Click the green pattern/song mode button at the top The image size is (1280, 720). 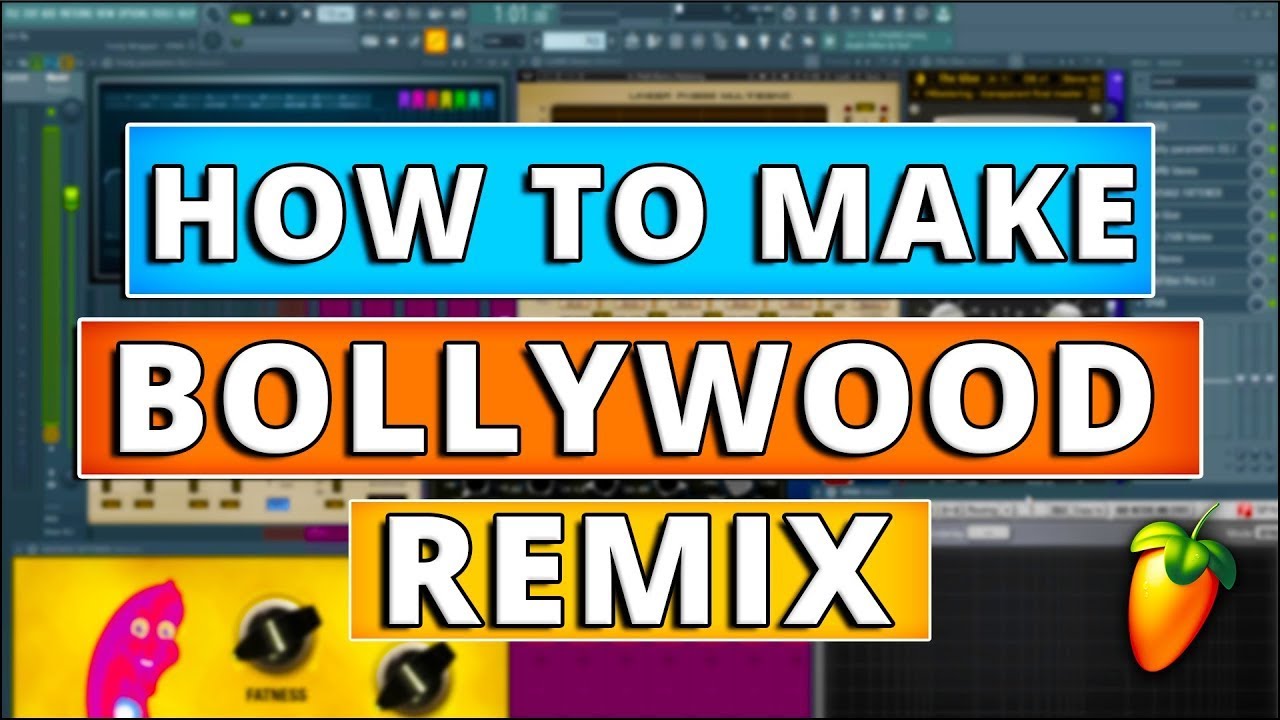tap(240, 17)
